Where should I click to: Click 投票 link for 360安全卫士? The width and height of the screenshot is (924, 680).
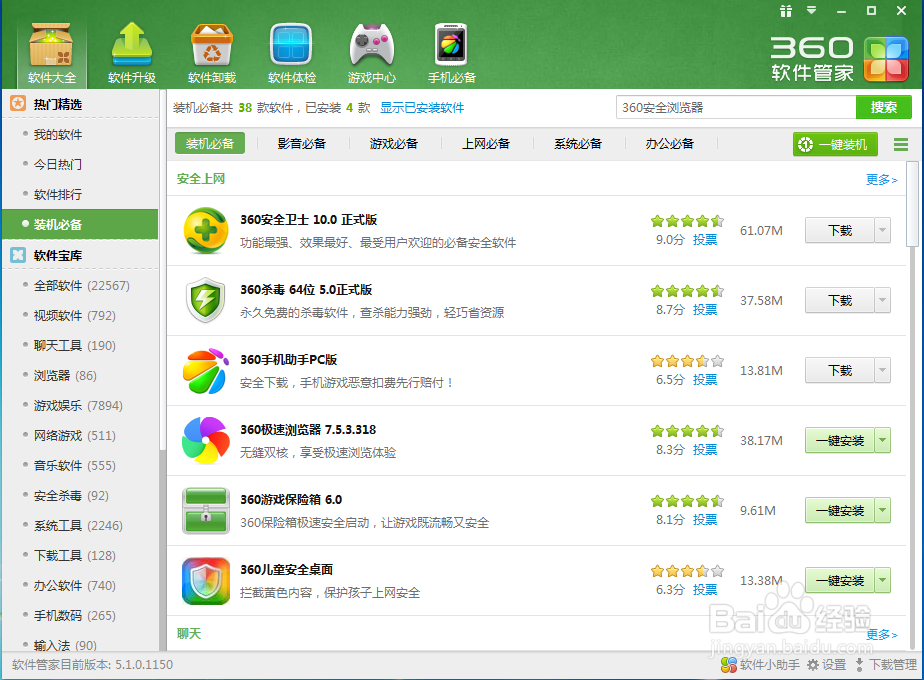[705, 239]
